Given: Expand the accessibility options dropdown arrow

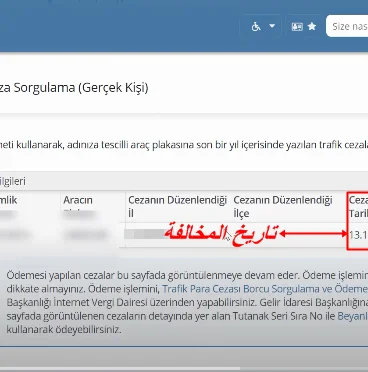Looking at the screenshot, I should (272, 26).
